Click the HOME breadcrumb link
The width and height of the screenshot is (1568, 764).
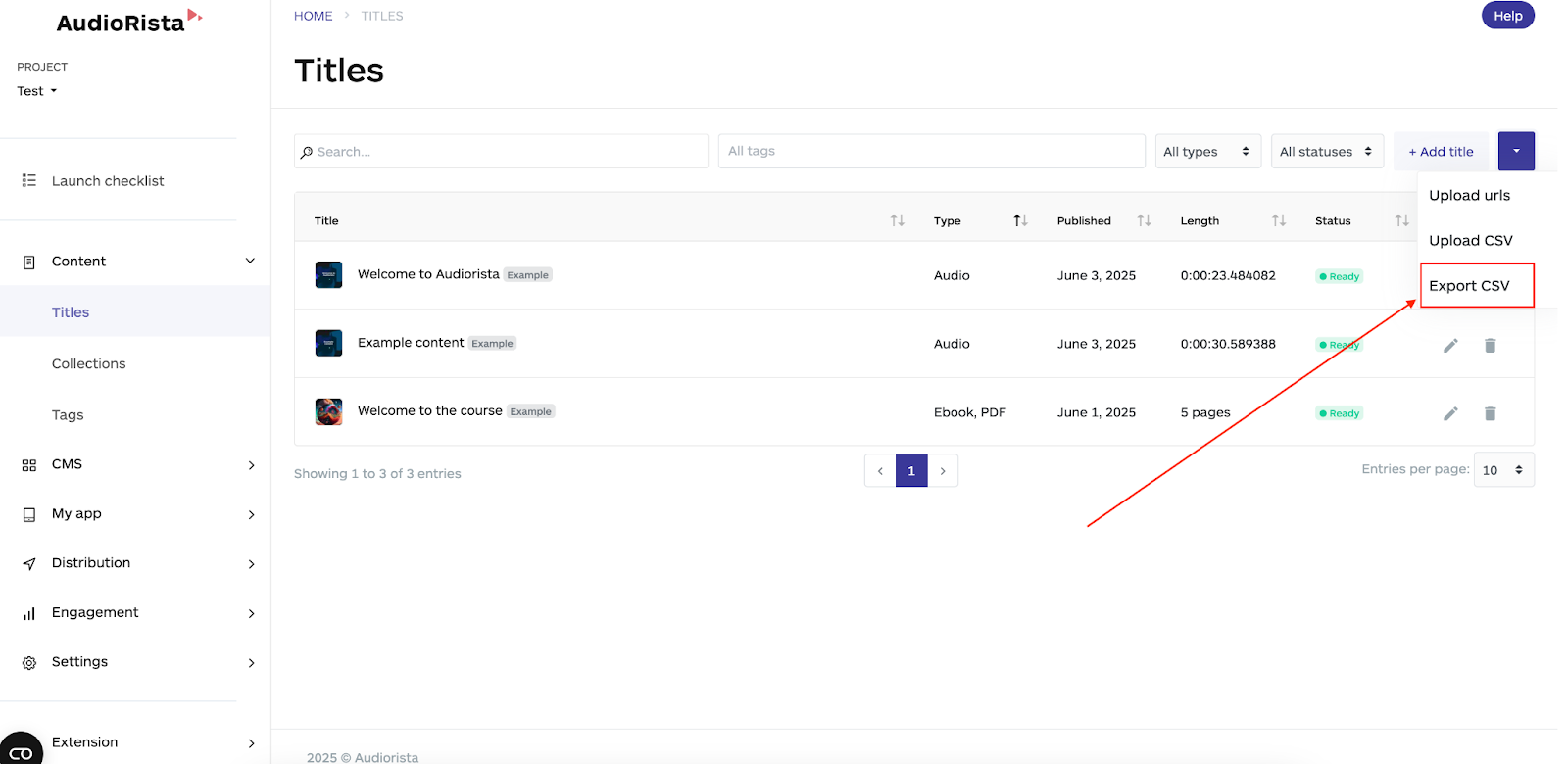tap(314, 16)
